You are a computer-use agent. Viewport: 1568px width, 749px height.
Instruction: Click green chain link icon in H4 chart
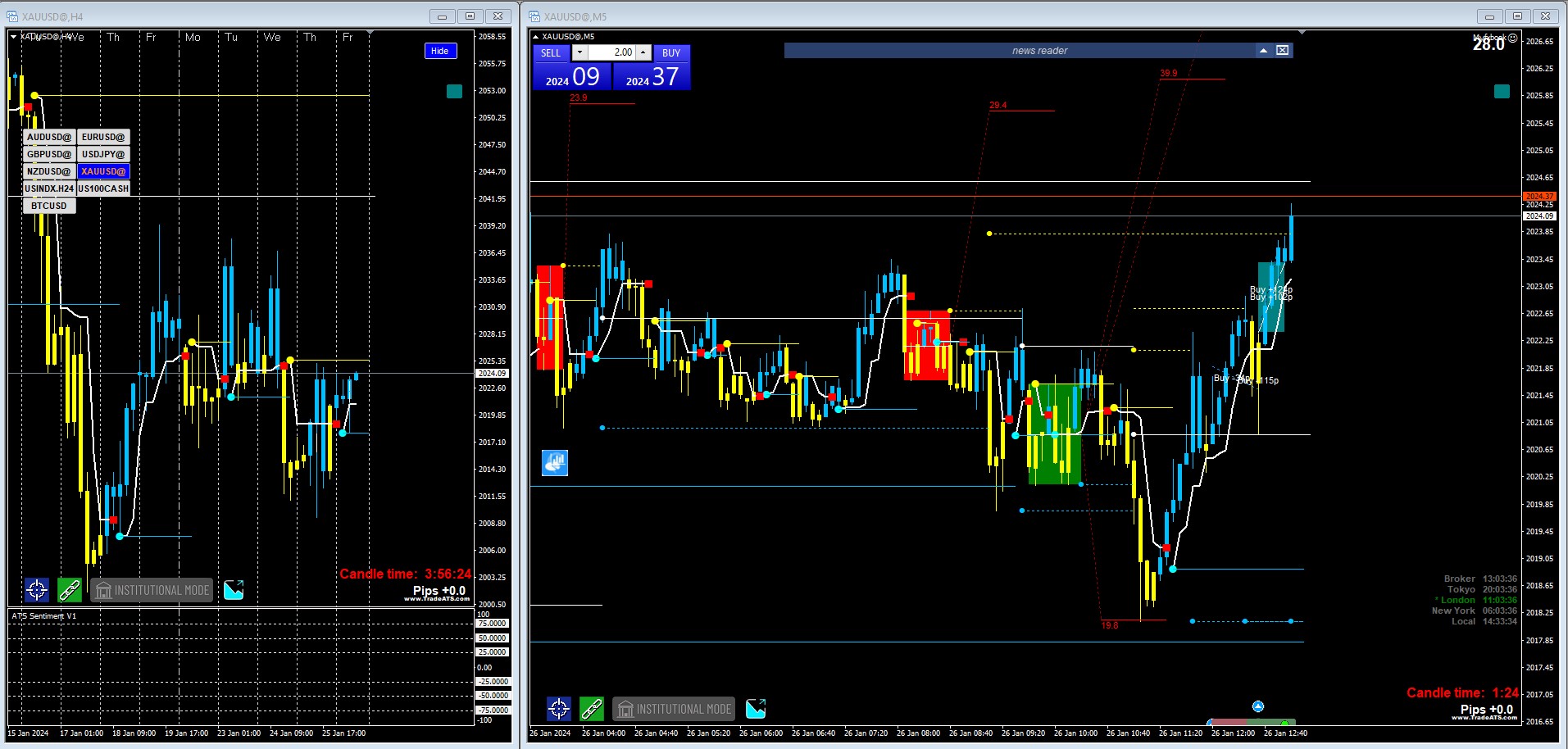pyautogui.click(x=70, y=589)
